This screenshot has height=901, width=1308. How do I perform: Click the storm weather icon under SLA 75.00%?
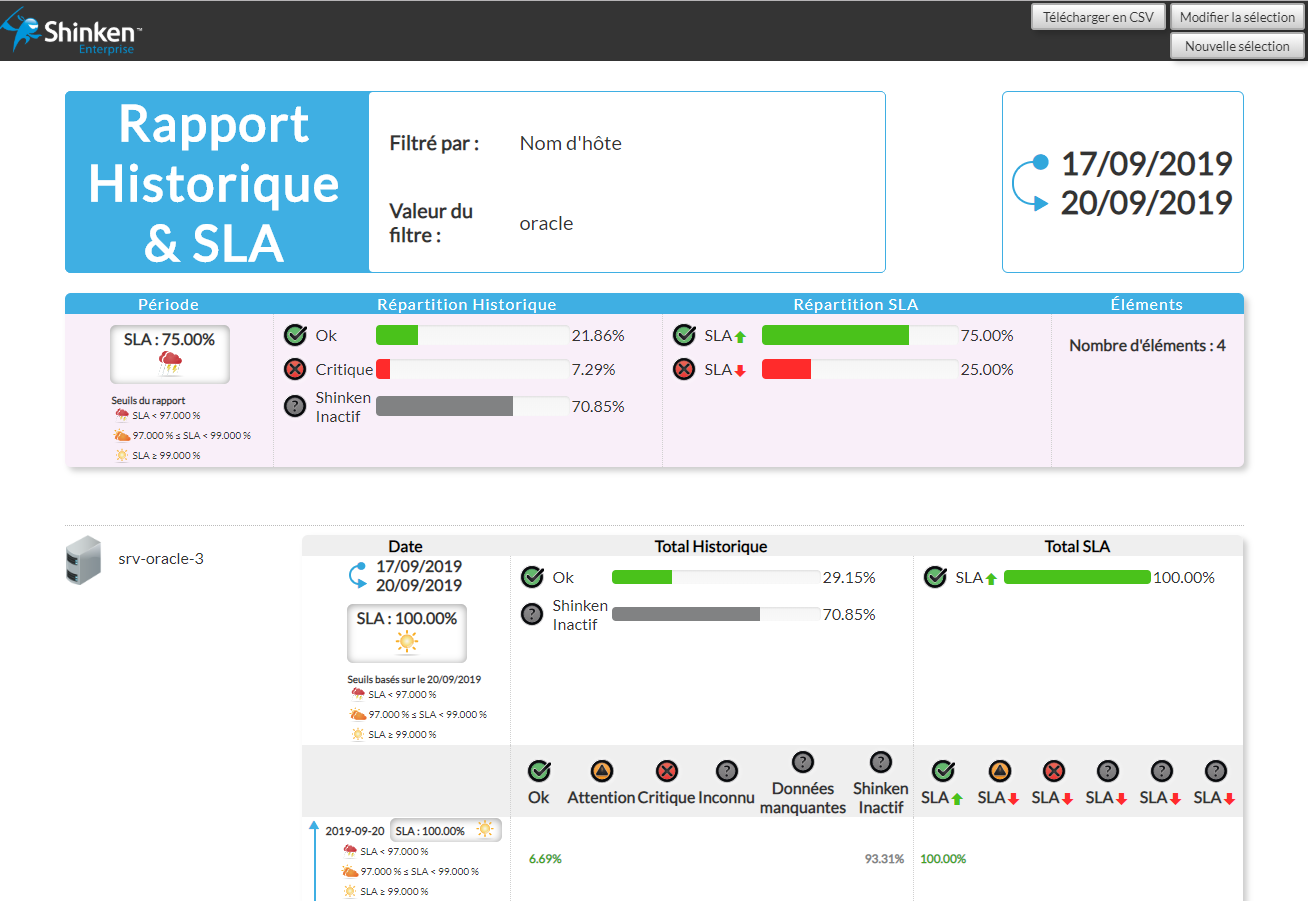(170, 363)
